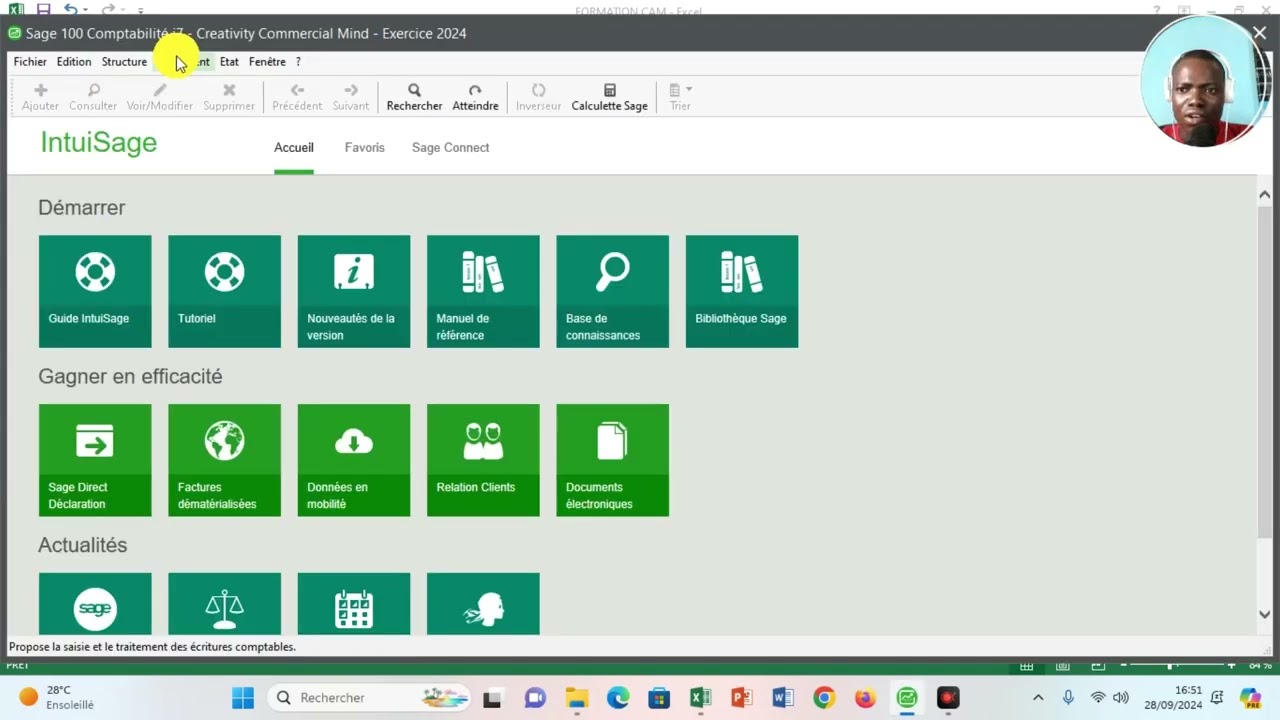Switch to the Favoris tab

coord(365,148)
